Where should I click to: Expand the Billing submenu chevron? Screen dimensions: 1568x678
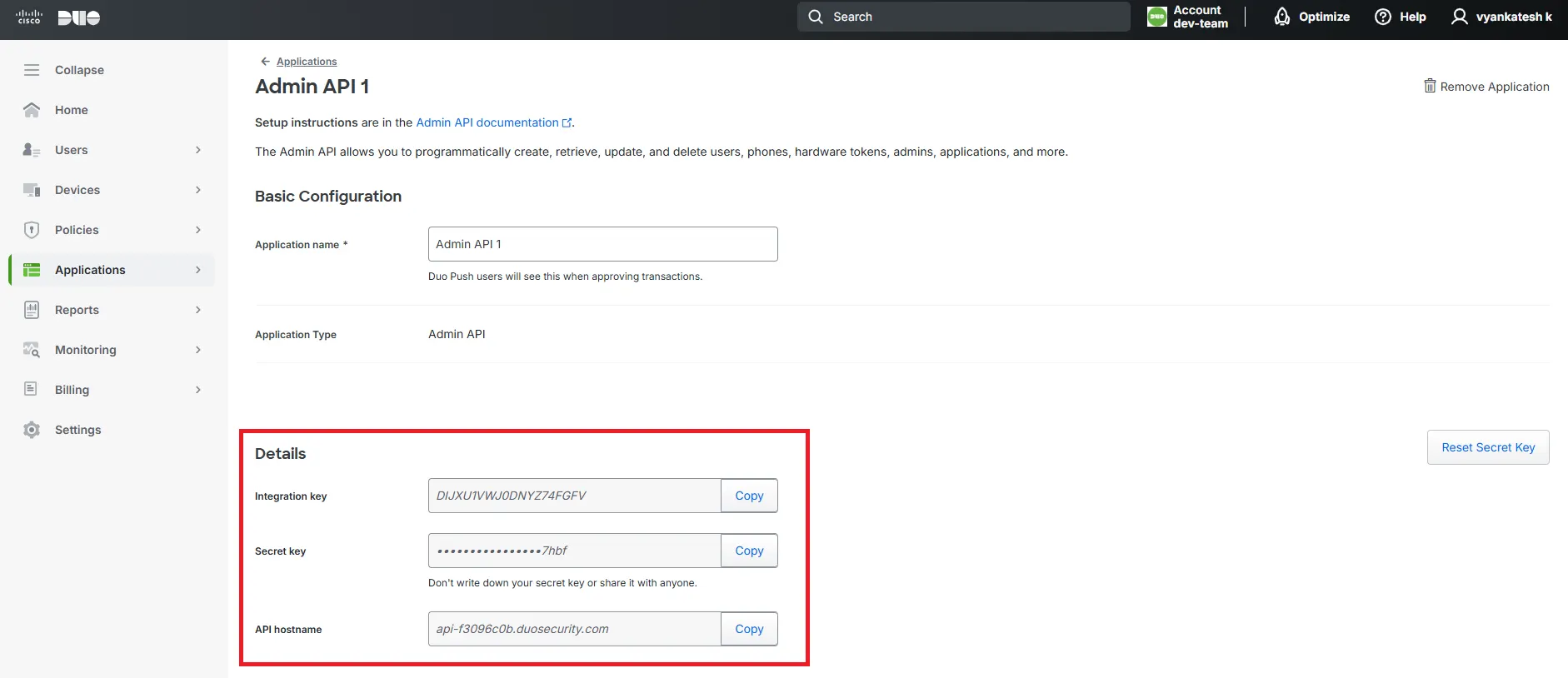[198, 390]
